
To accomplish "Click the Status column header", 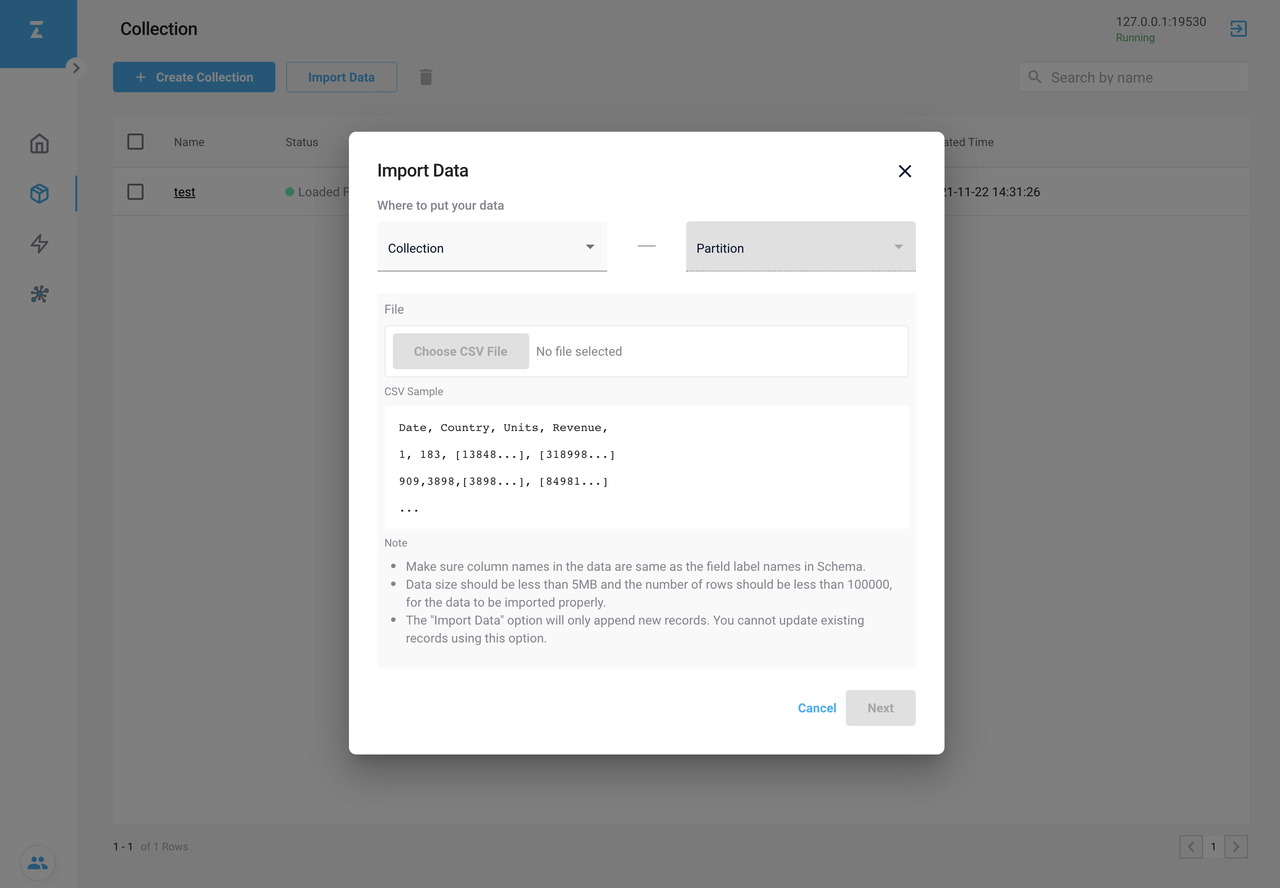I will click(x=302, y=142).
